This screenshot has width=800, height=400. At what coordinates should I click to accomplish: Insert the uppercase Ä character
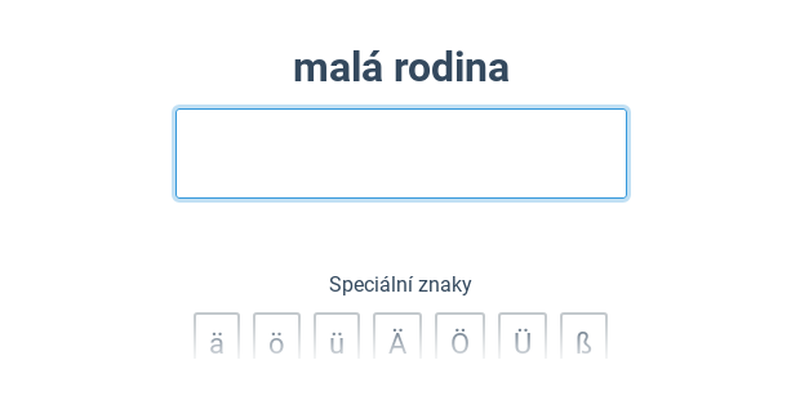tap(397, 337)
